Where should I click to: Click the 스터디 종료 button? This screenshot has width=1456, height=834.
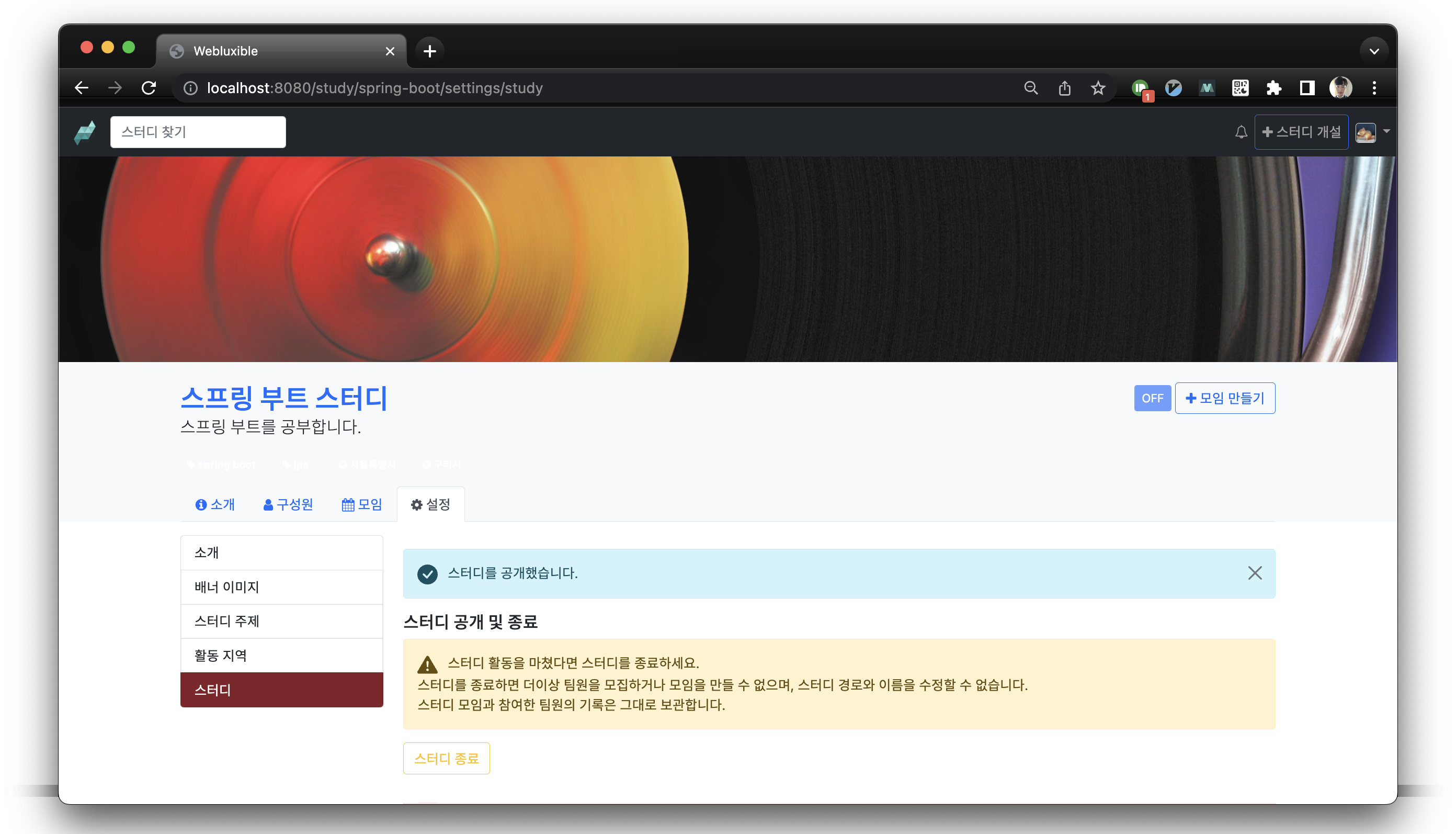[x=446, y=758]
